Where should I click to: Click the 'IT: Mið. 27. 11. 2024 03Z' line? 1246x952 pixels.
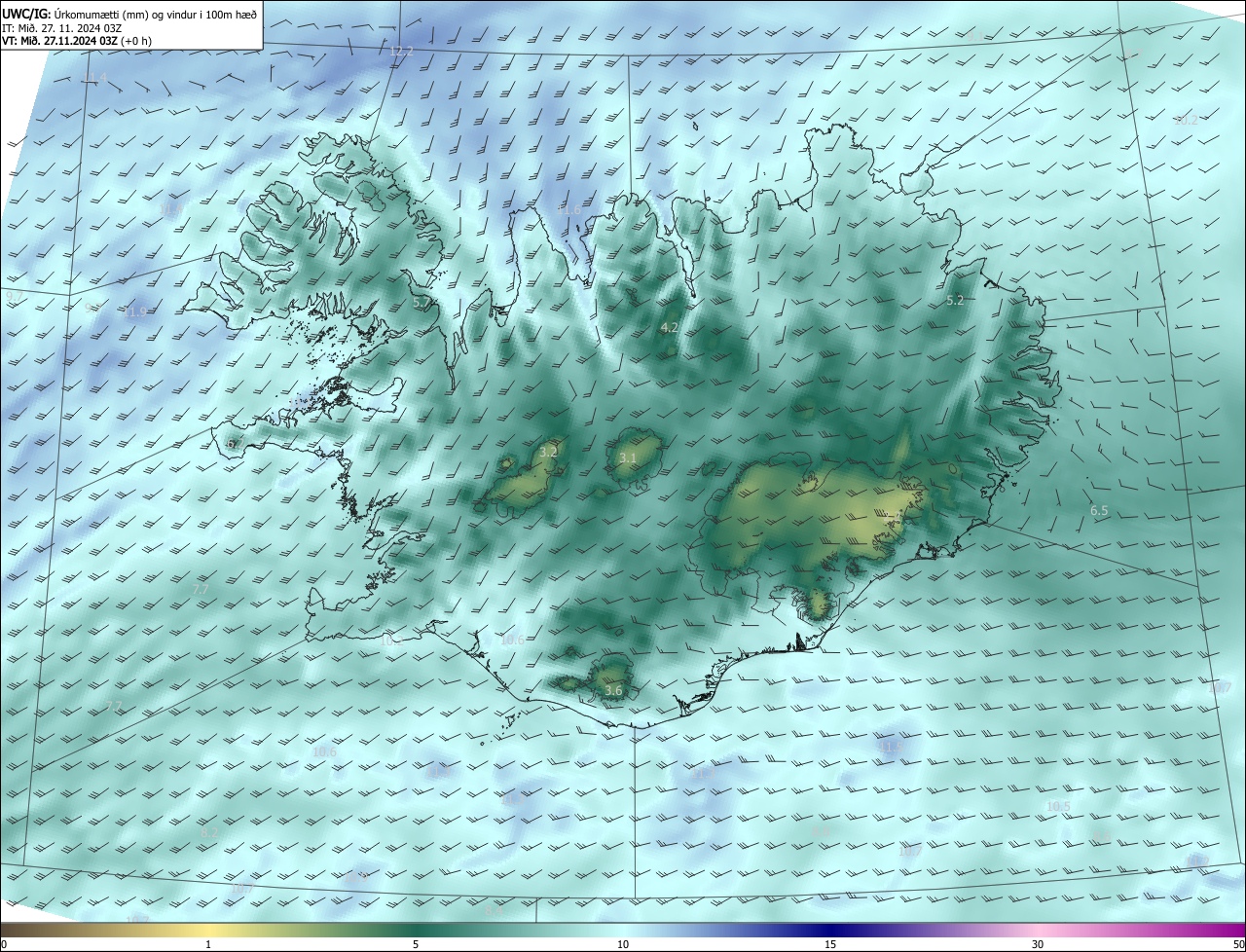[61, 28]
